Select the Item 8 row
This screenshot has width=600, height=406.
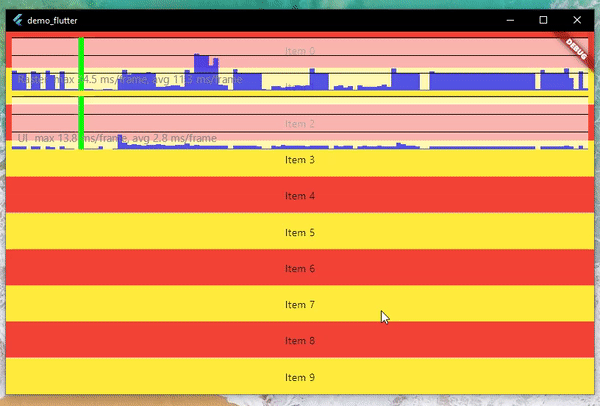(x=300, y=340)
